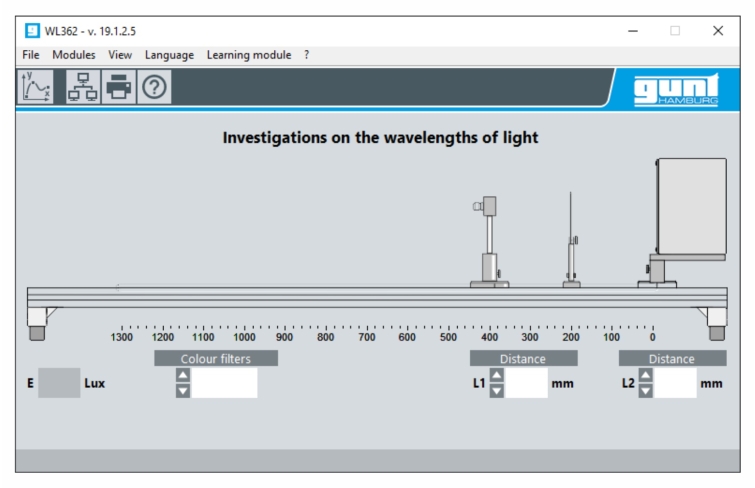
Task: Open the View menu
Action: [x=120, y=55]
